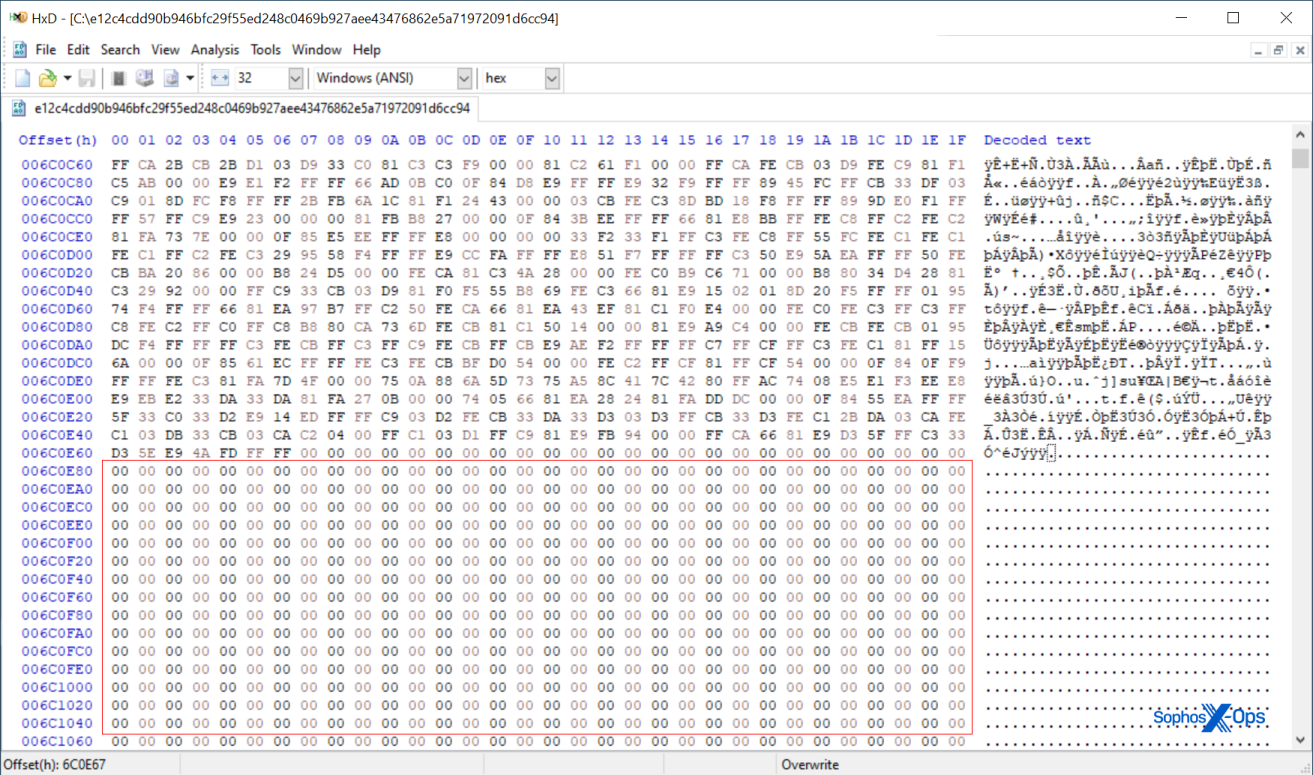Click the vertical scrollbar thumb
This screenshot has height=775, width=1313.
click(1299, 158)
